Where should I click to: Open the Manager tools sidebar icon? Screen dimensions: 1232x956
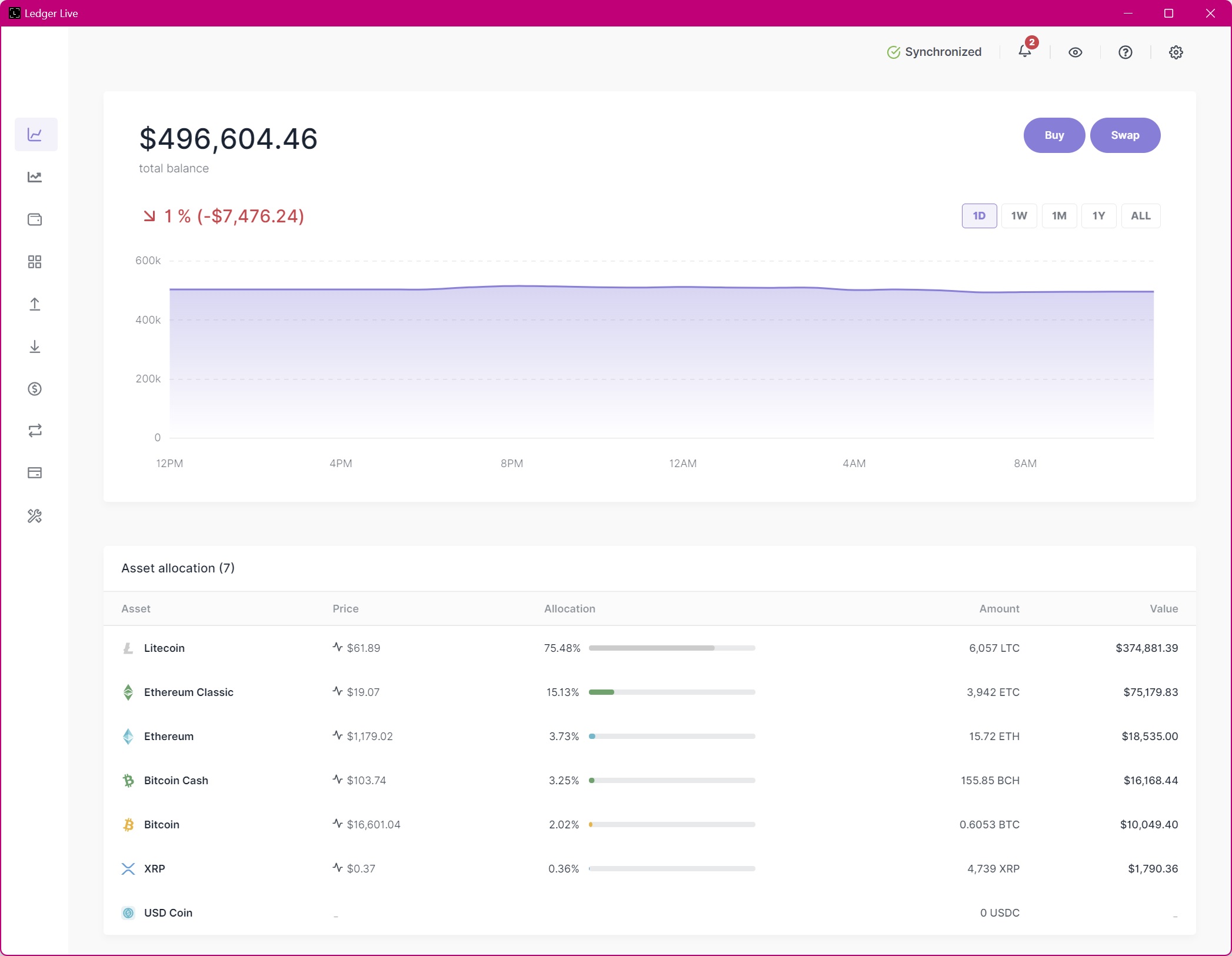35,516
